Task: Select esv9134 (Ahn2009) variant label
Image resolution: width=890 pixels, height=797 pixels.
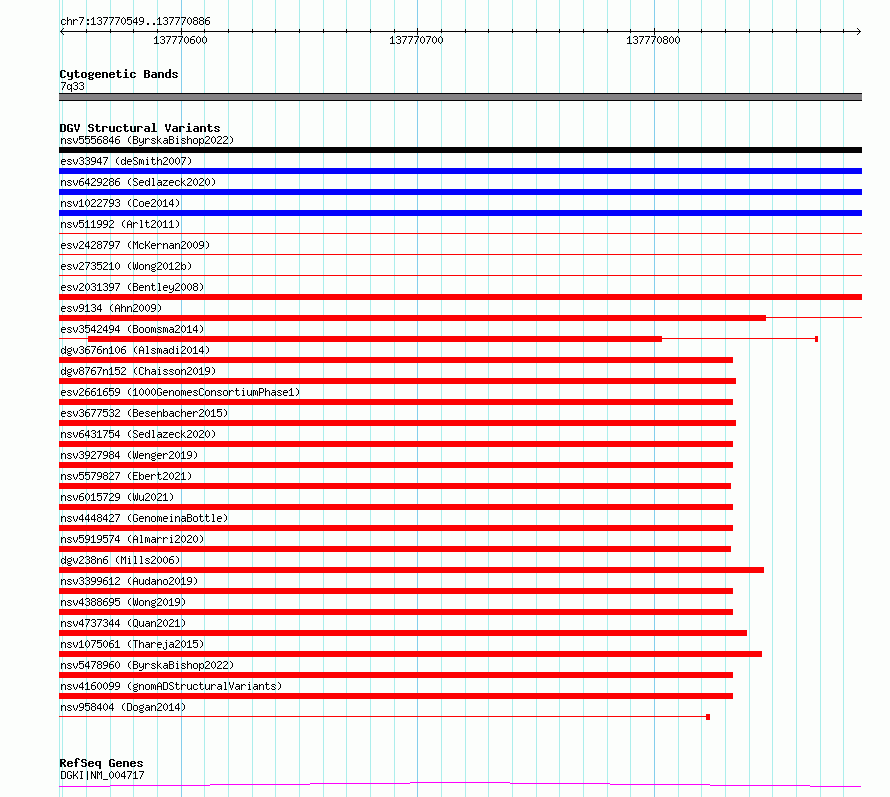Action: 111,308
